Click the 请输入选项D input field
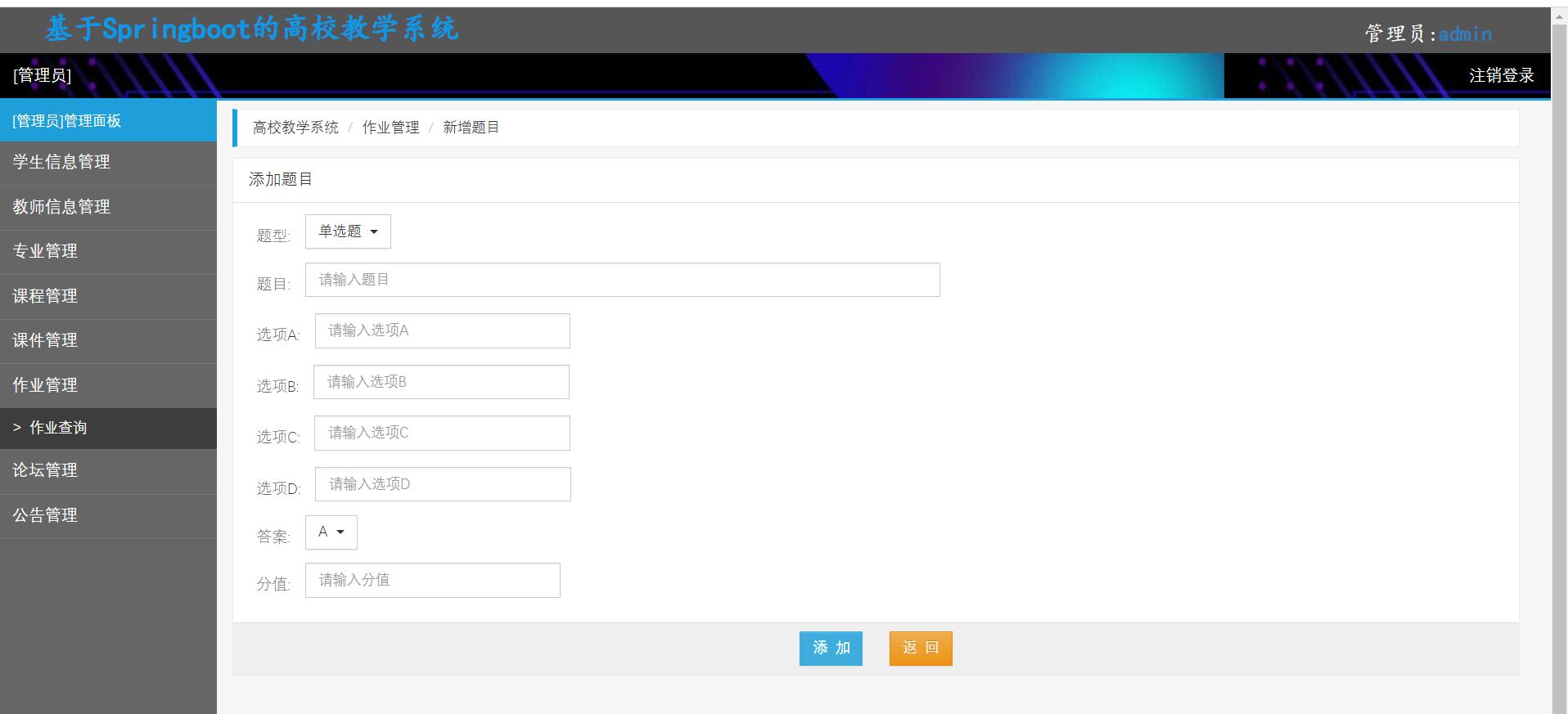The height and width of the screenshot is (714, 1568). click(x=443, y=484)
